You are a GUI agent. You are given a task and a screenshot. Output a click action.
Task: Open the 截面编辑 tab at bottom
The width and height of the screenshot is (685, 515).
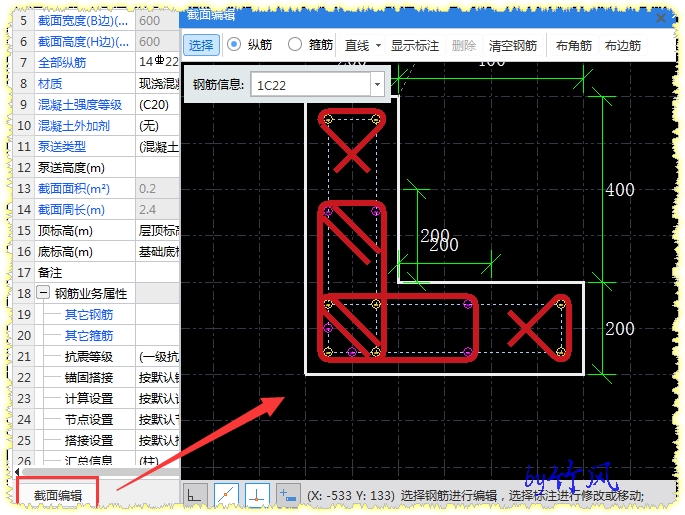pyautogui.click(x=58, y=495)
